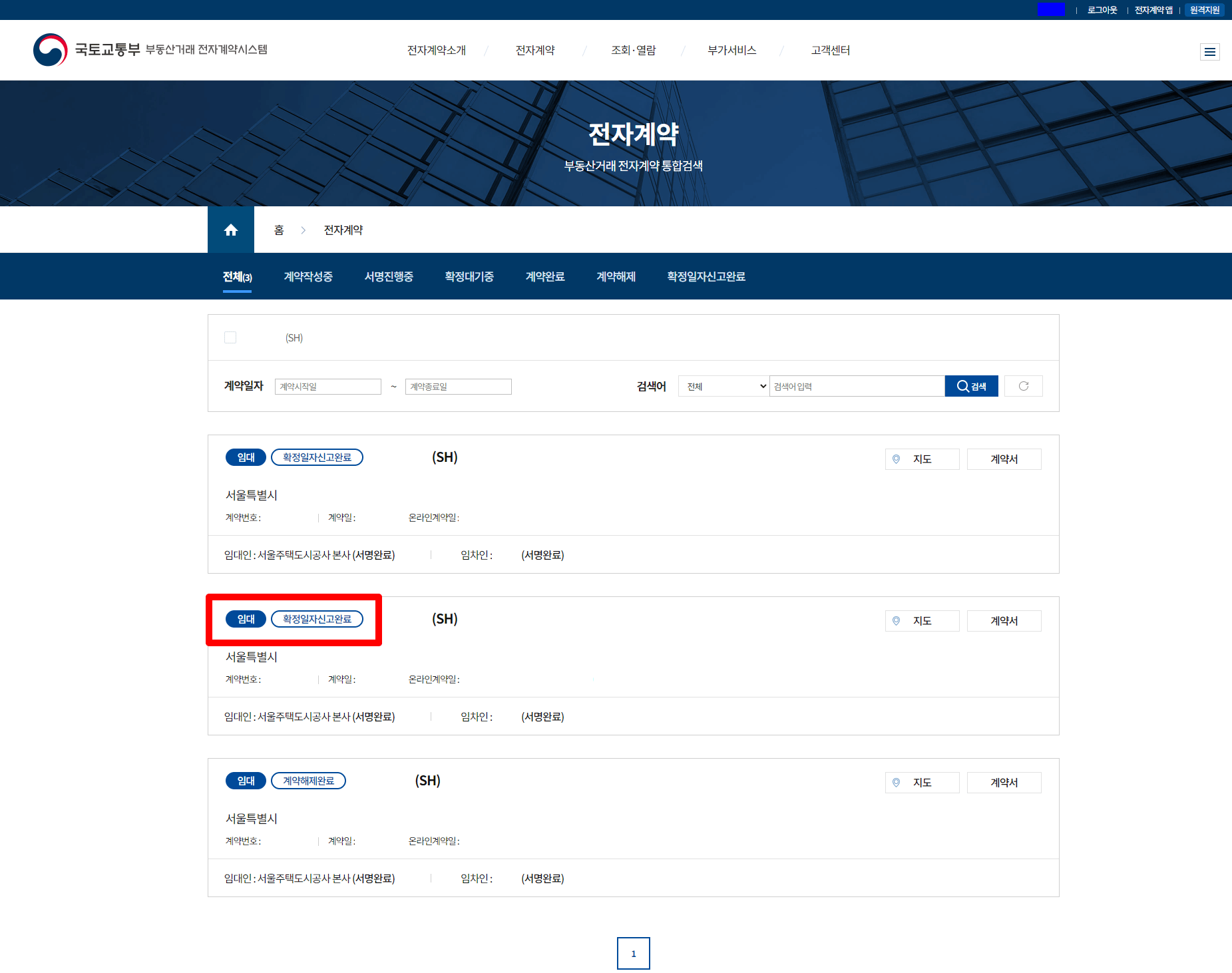Switch to the 확정대기중 tab
The image size is (1232, 973).
[x=469, y=277]
